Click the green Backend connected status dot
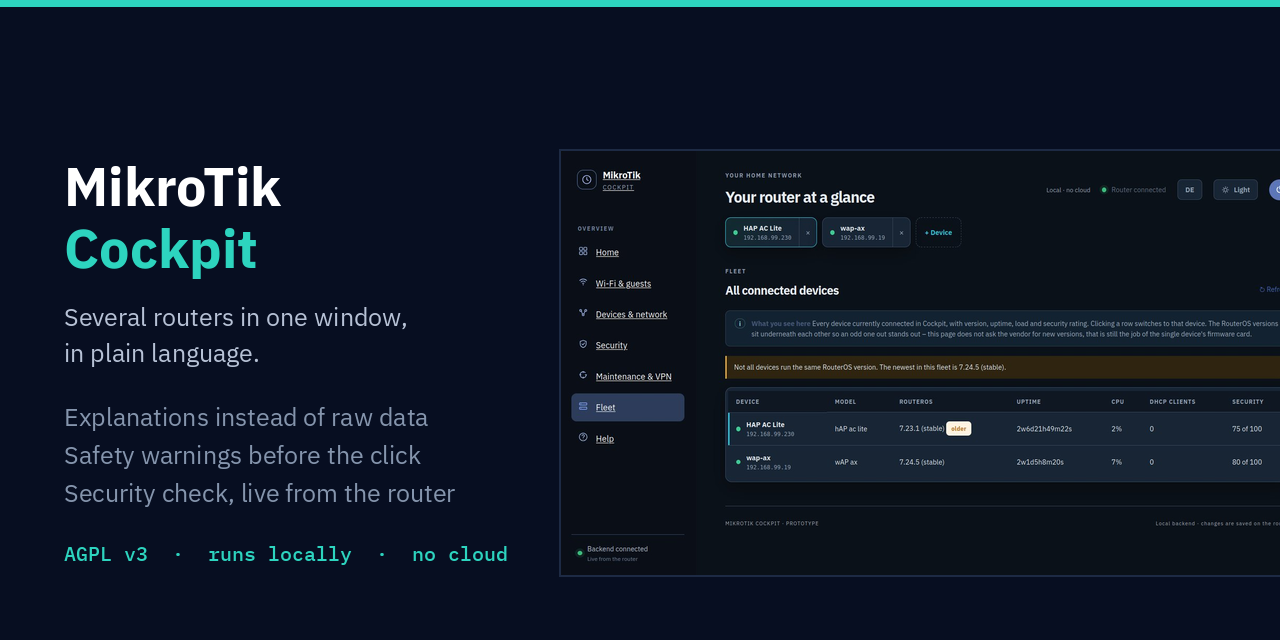The image size is (1280, 640). 580,552
